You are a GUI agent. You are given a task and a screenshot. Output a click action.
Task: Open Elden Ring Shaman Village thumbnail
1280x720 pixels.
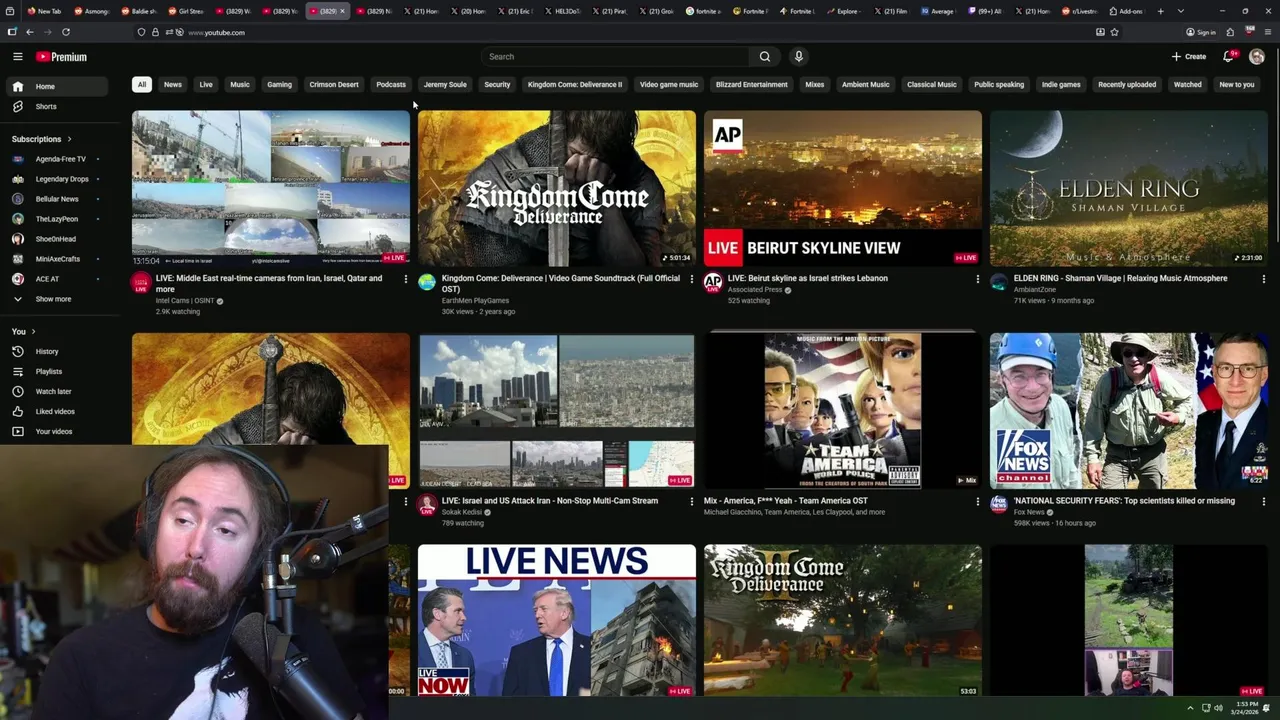tap(1129, 188)
